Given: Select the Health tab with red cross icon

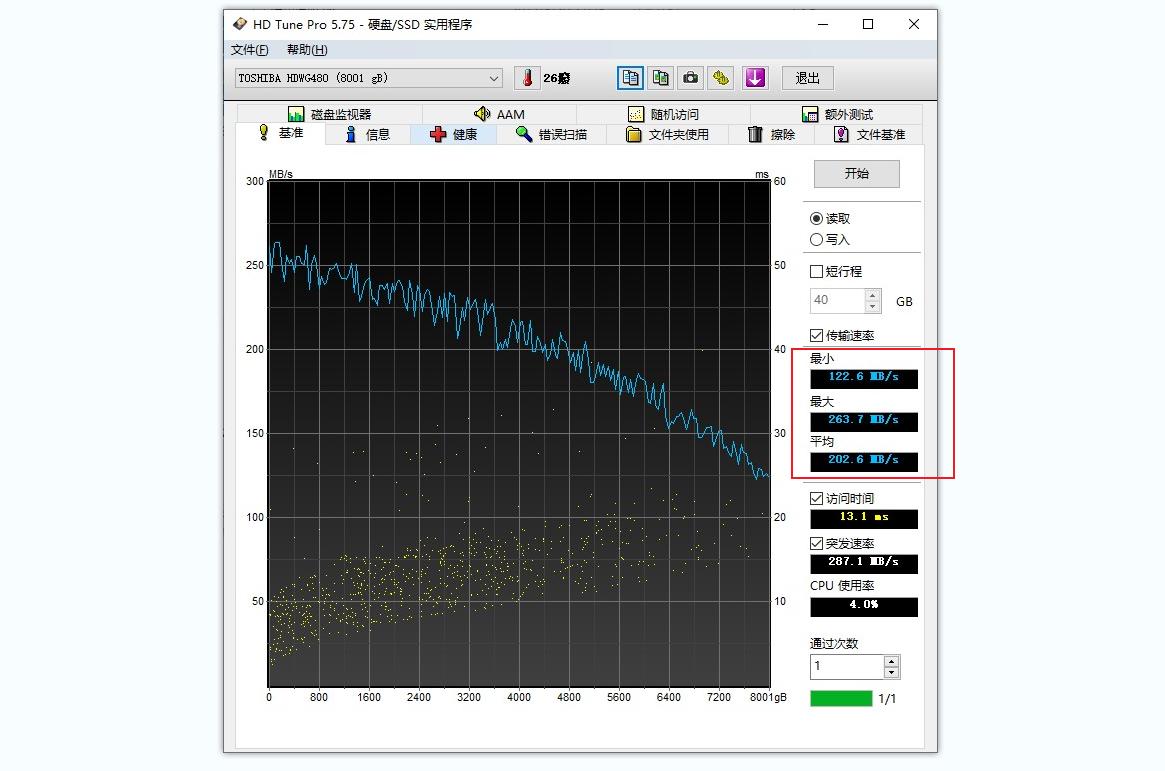Looking at the screenshot, I should click(x=454, y=134).
